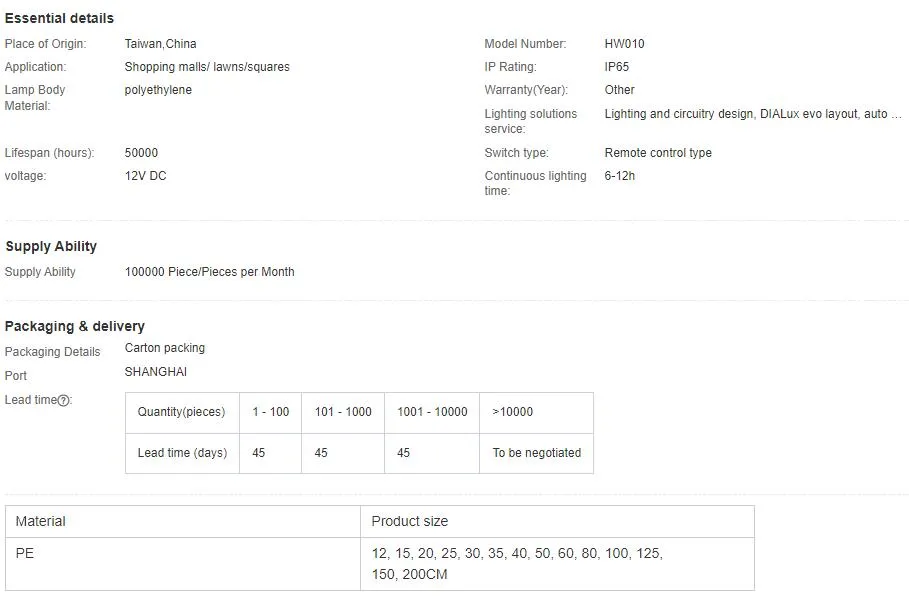Image resolution: width=909 pixels, height=610 pixels.
Task: Click the To be negotiated table cell
Action: coord(536,453)
